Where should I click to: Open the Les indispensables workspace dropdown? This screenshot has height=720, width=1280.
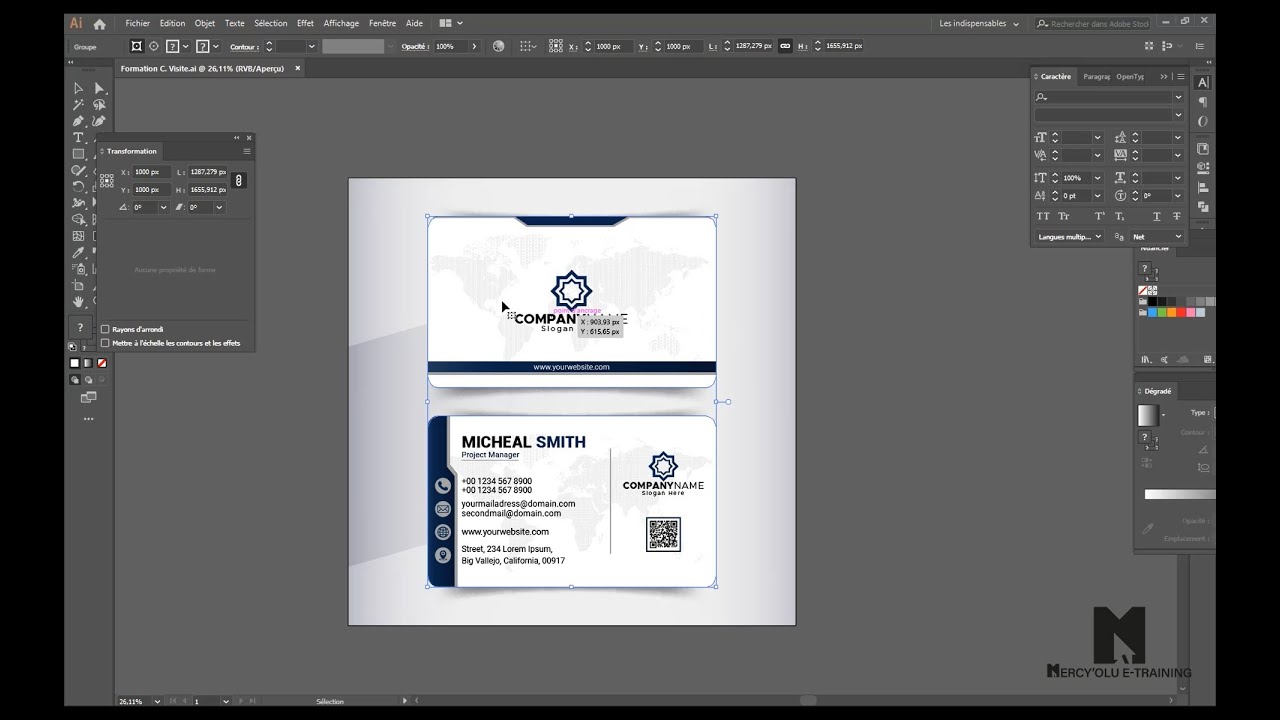[979, 23]
